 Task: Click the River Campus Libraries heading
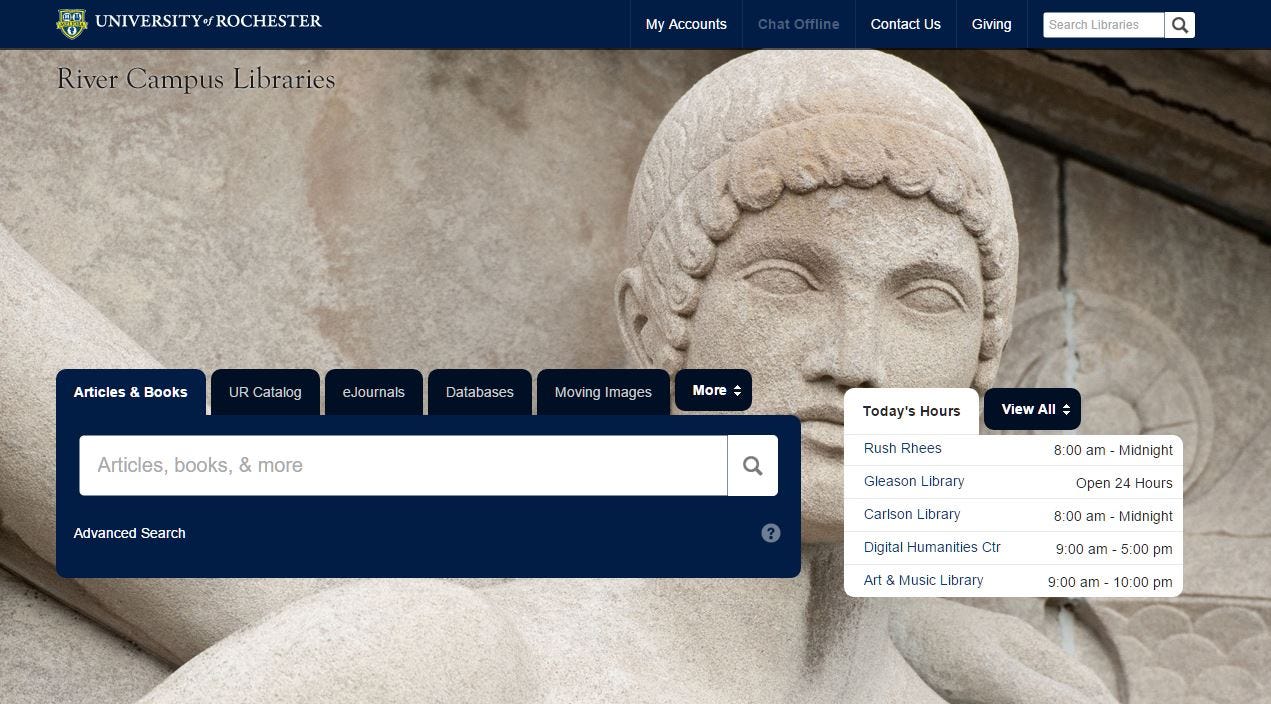click(196, 79)
